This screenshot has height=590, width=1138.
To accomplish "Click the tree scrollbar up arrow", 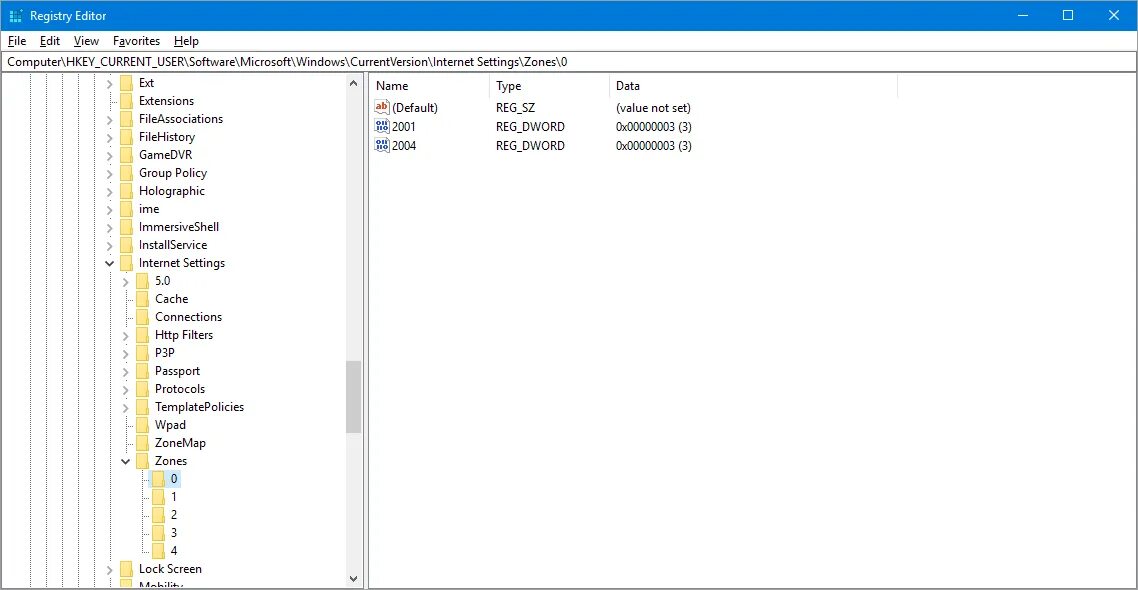I will (x=353, y=83).
